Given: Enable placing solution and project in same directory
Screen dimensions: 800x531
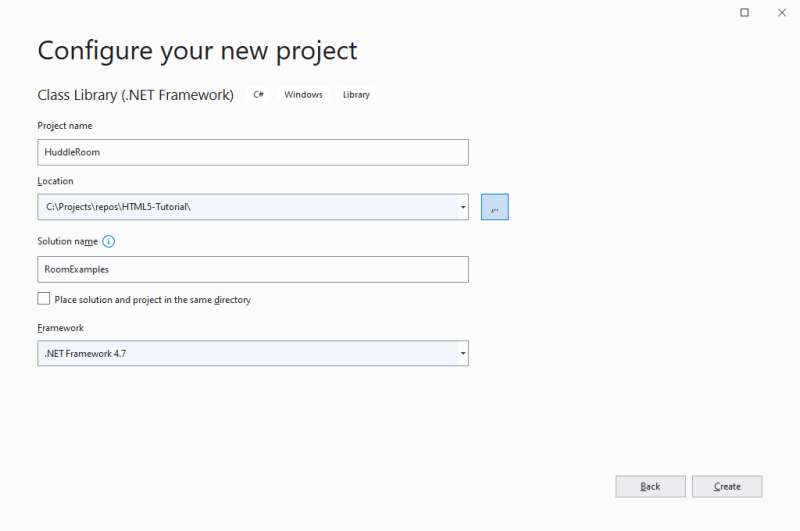Looking at the screenshot, I should [x=44, y=299].
